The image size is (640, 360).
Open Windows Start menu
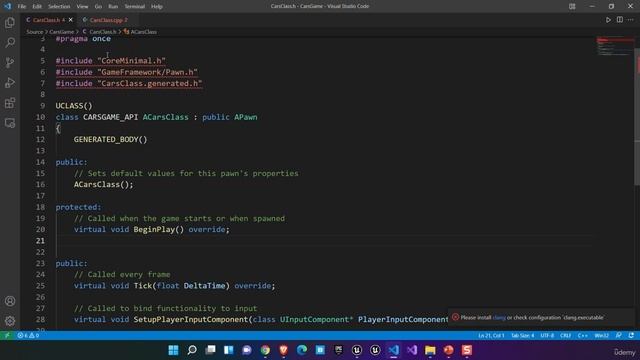(173, 350)
